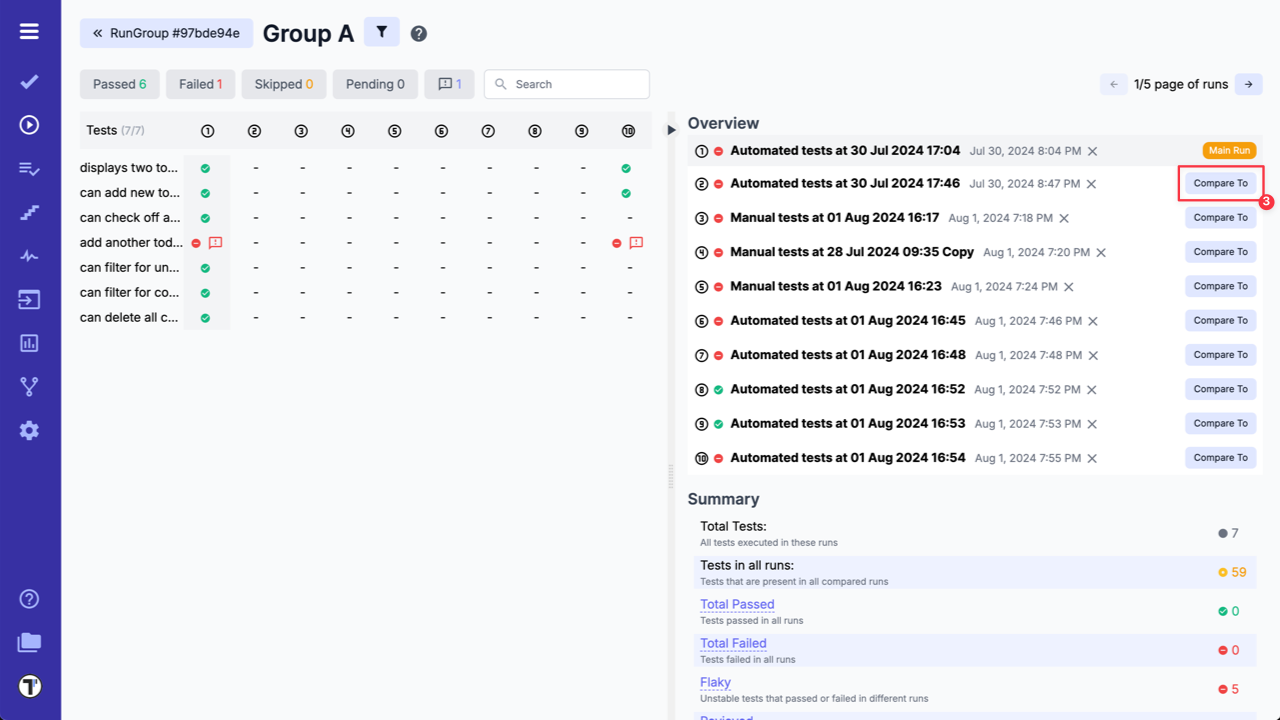Image resolution: width=1280 pixels, height=720 pixels.
Task: Click the comment badge showing 1
Action: click(x=449, y=84)
